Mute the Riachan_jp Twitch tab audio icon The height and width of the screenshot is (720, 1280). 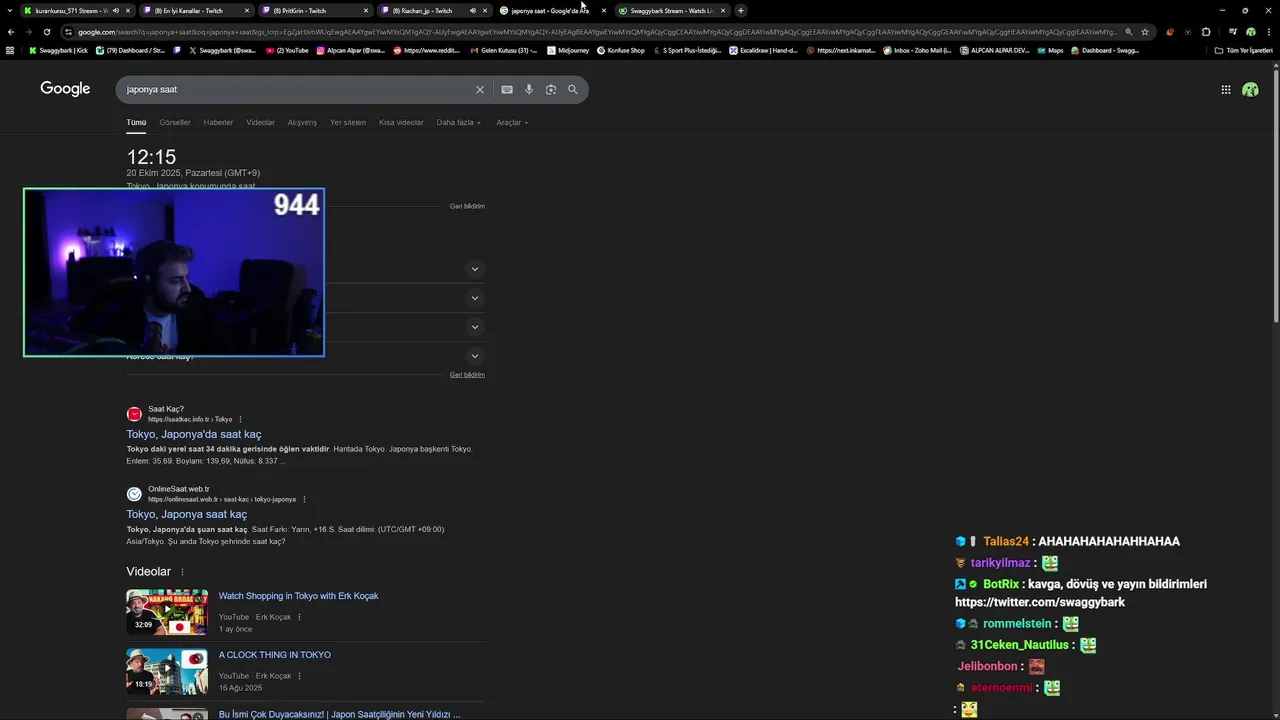[x=473, y=11]
